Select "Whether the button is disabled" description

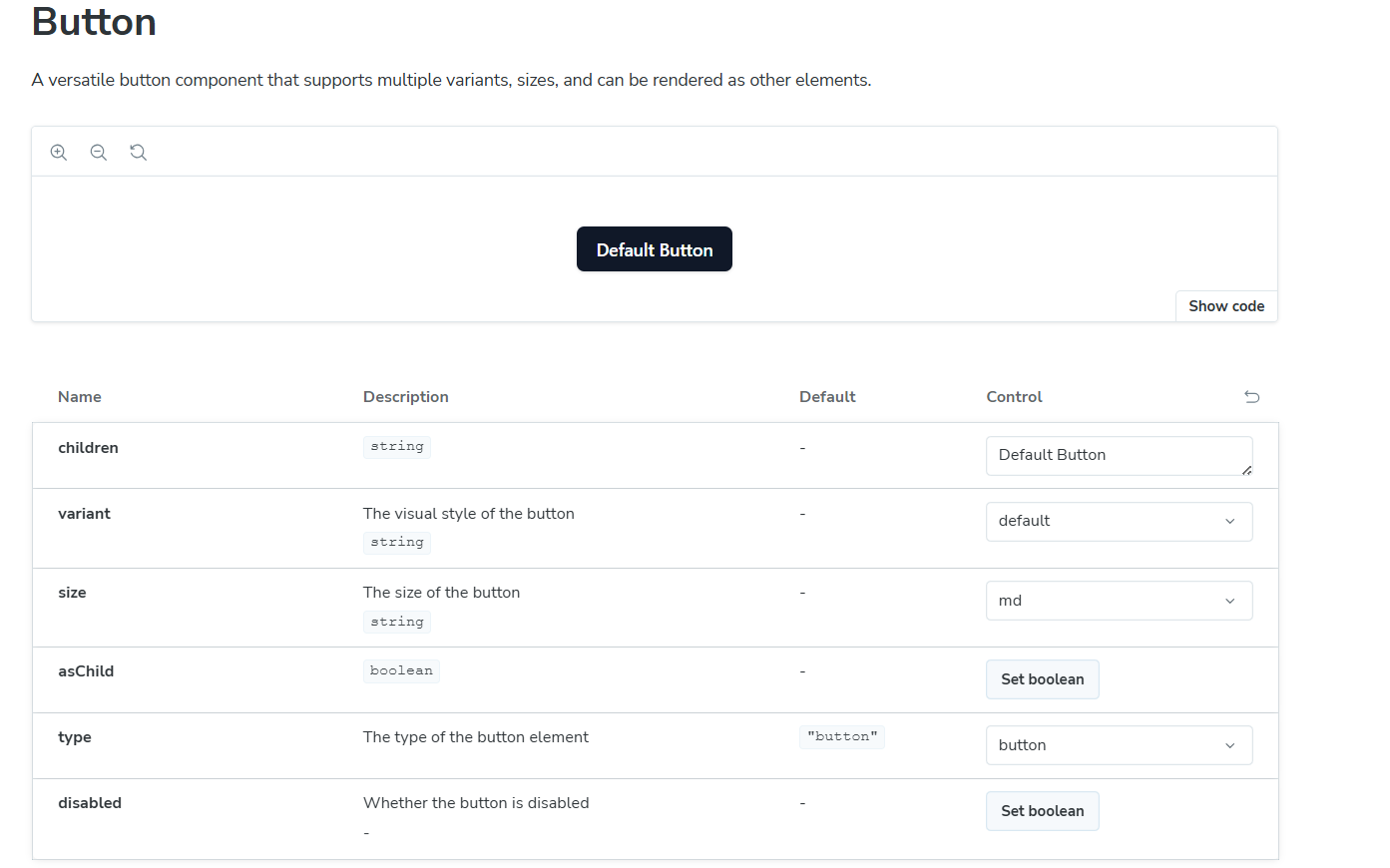coord(476,803)
